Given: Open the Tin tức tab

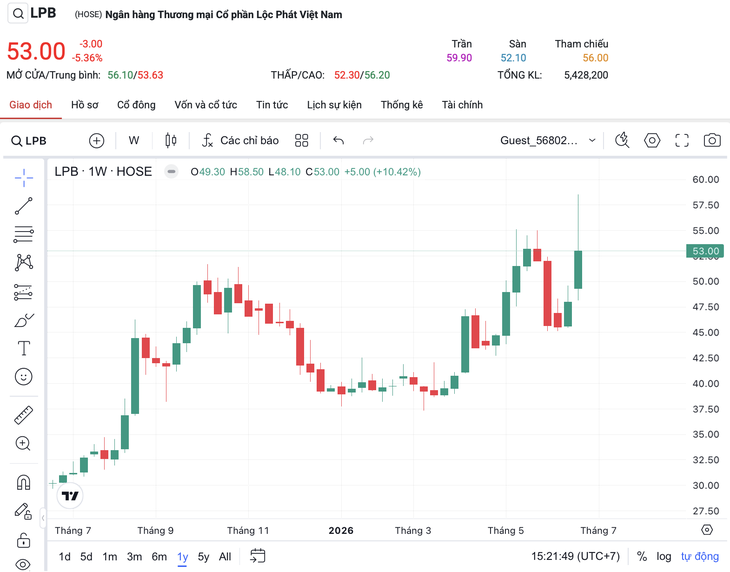Looking at the screenshot, I should (x=272, y=105).
